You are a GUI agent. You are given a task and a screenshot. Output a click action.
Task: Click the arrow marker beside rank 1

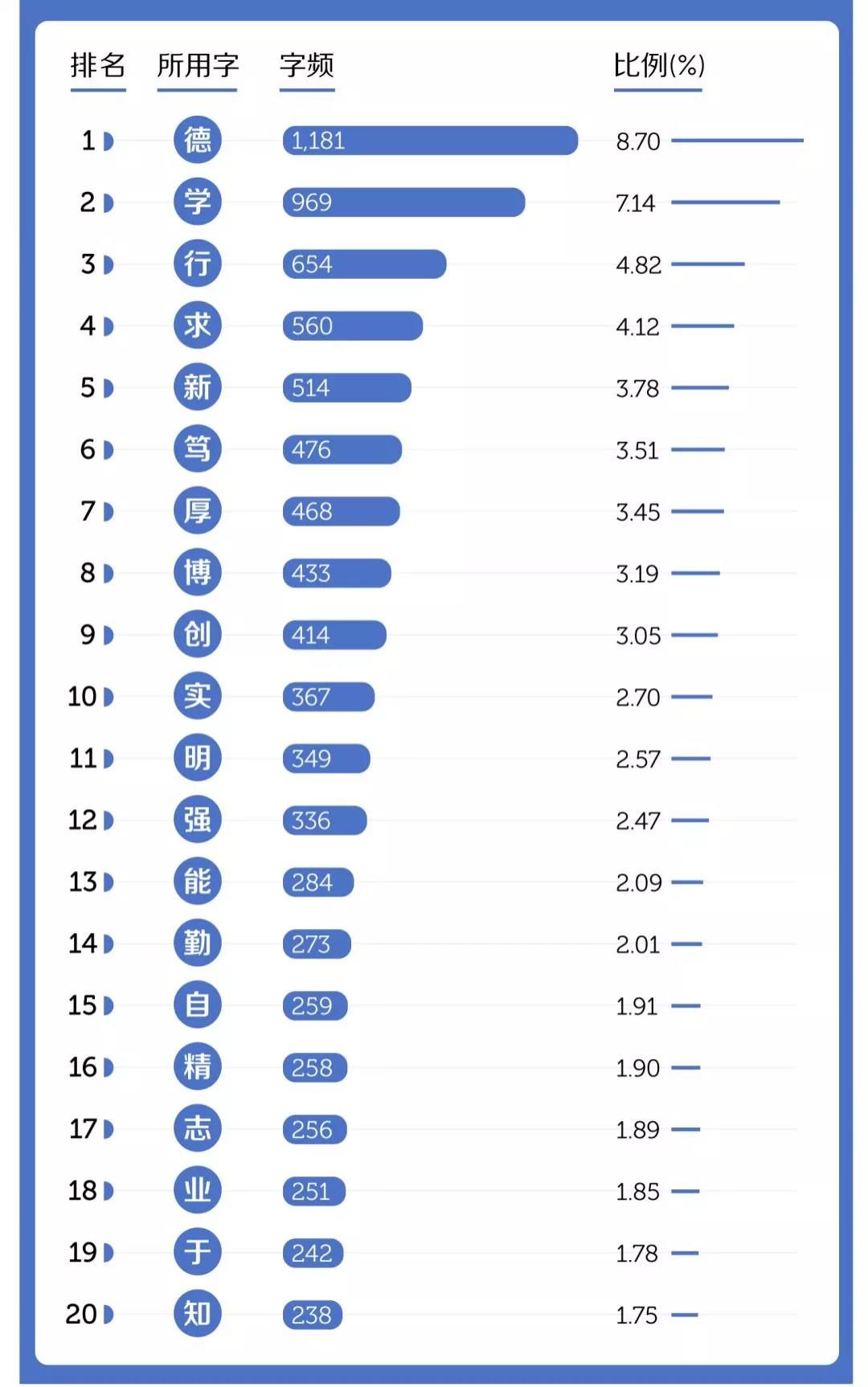108,141
